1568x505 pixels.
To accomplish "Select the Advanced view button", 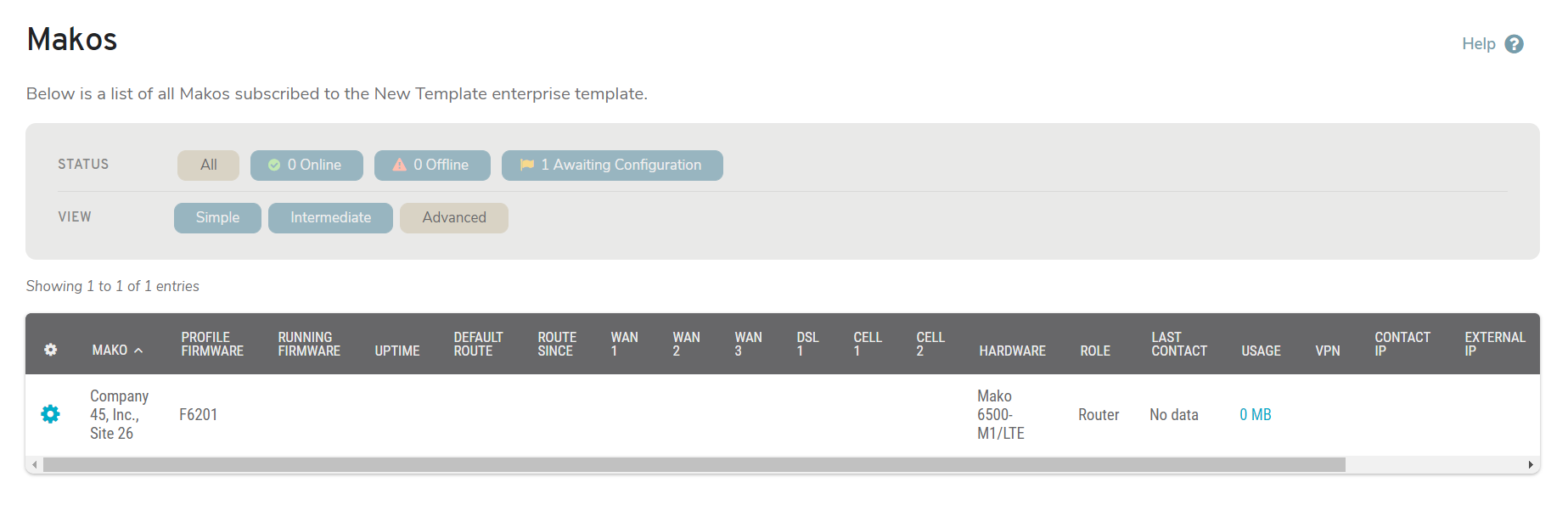I will 453,217.
